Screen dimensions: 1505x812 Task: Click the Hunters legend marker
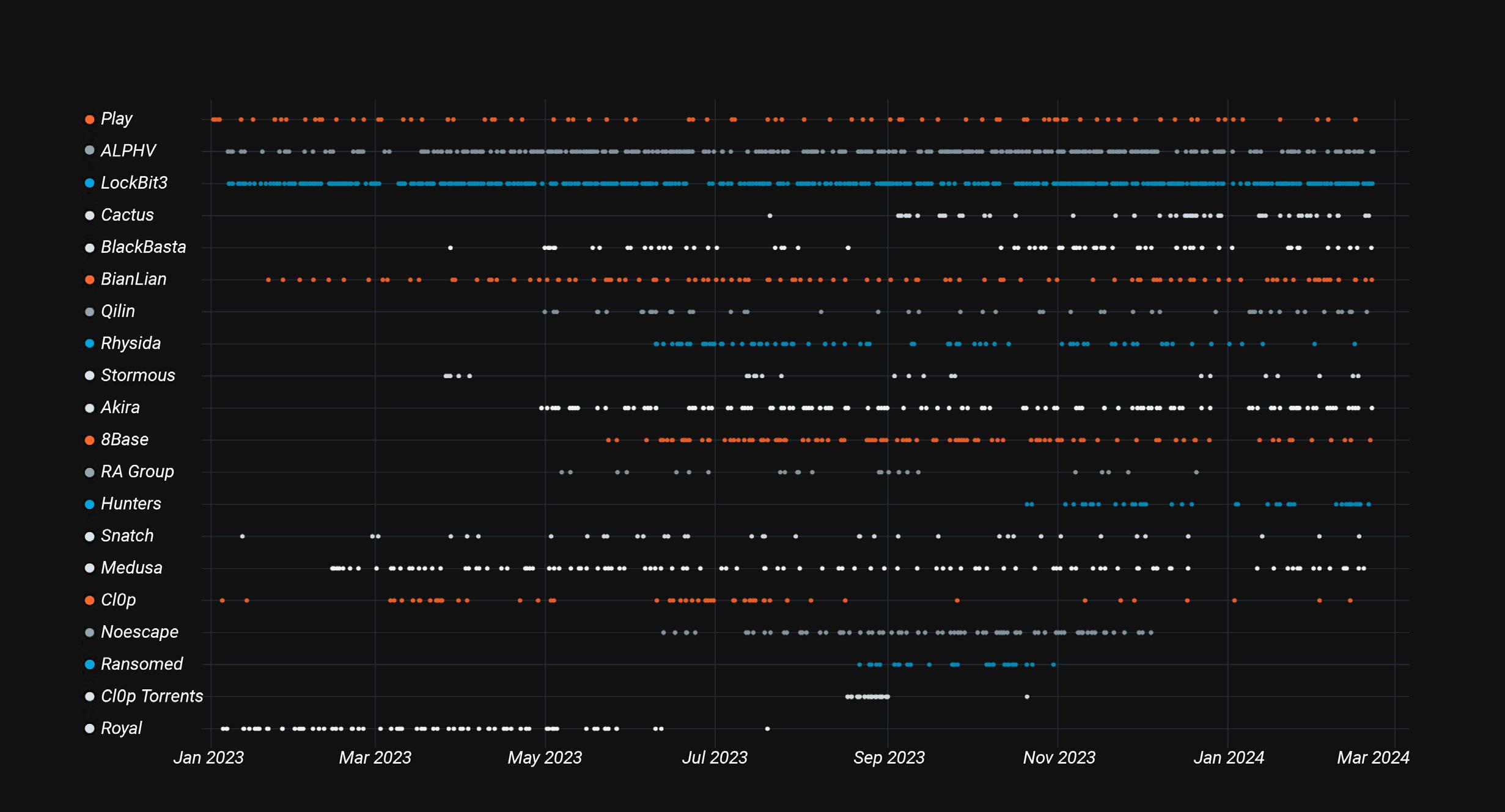[x=89, y=504]
